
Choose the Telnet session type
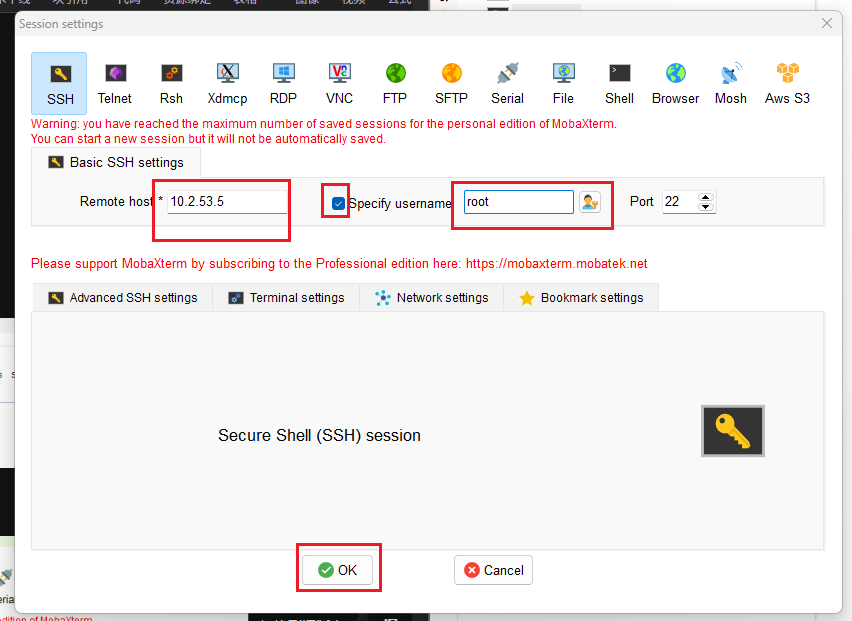pos(115,84)
